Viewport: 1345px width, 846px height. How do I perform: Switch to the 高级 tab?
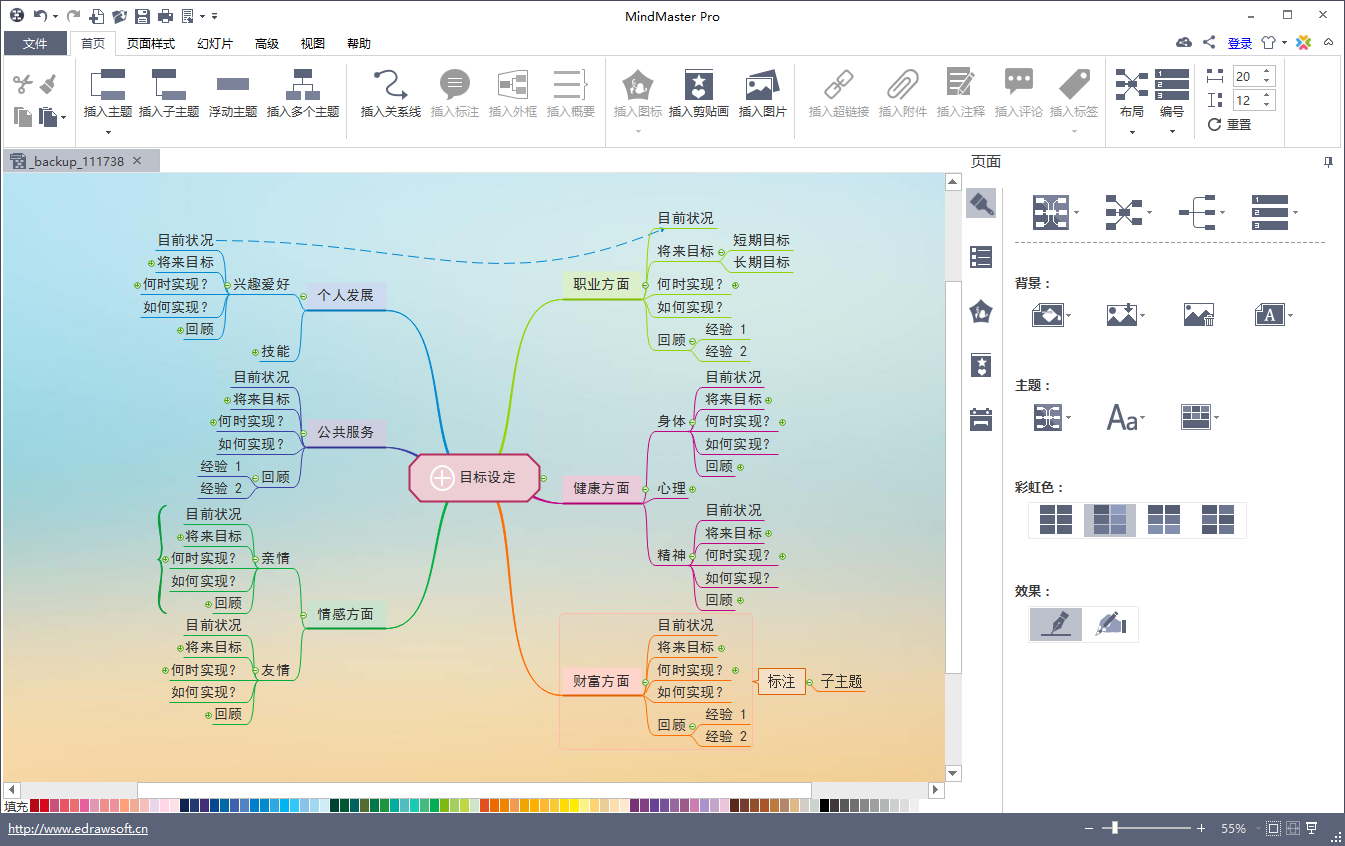(x=267, y=43)
